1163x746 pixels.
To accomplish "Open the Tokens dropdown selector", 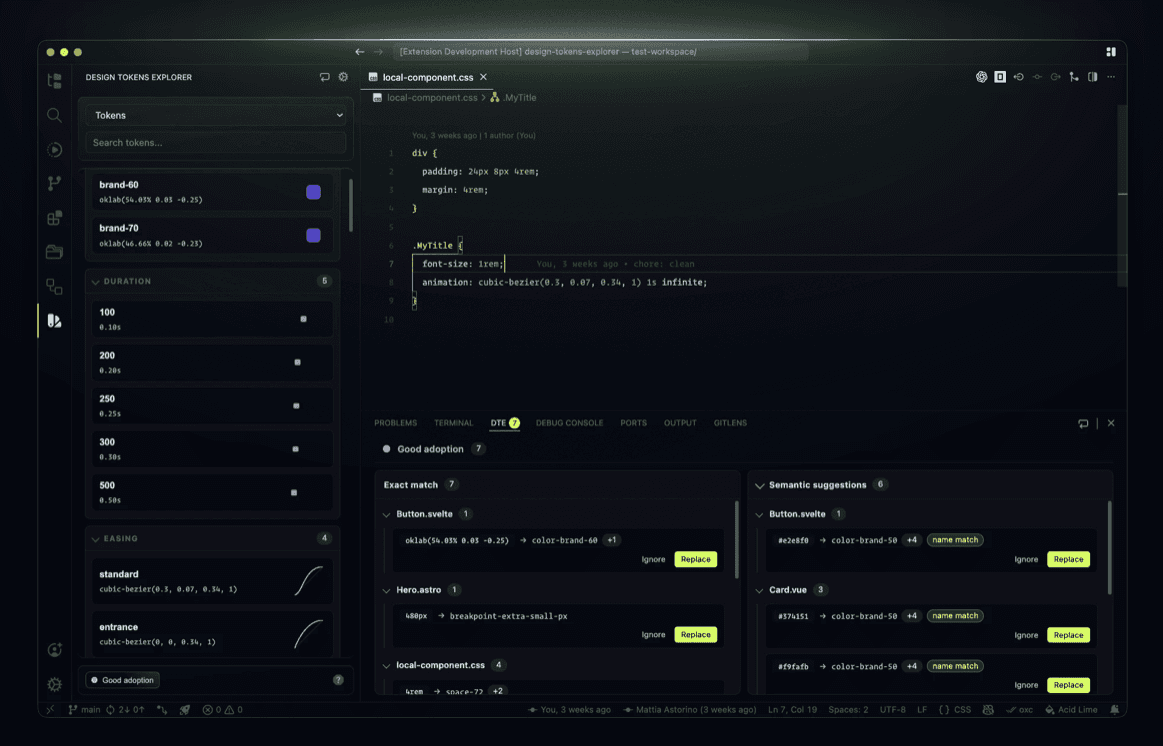I will [216, 115].
